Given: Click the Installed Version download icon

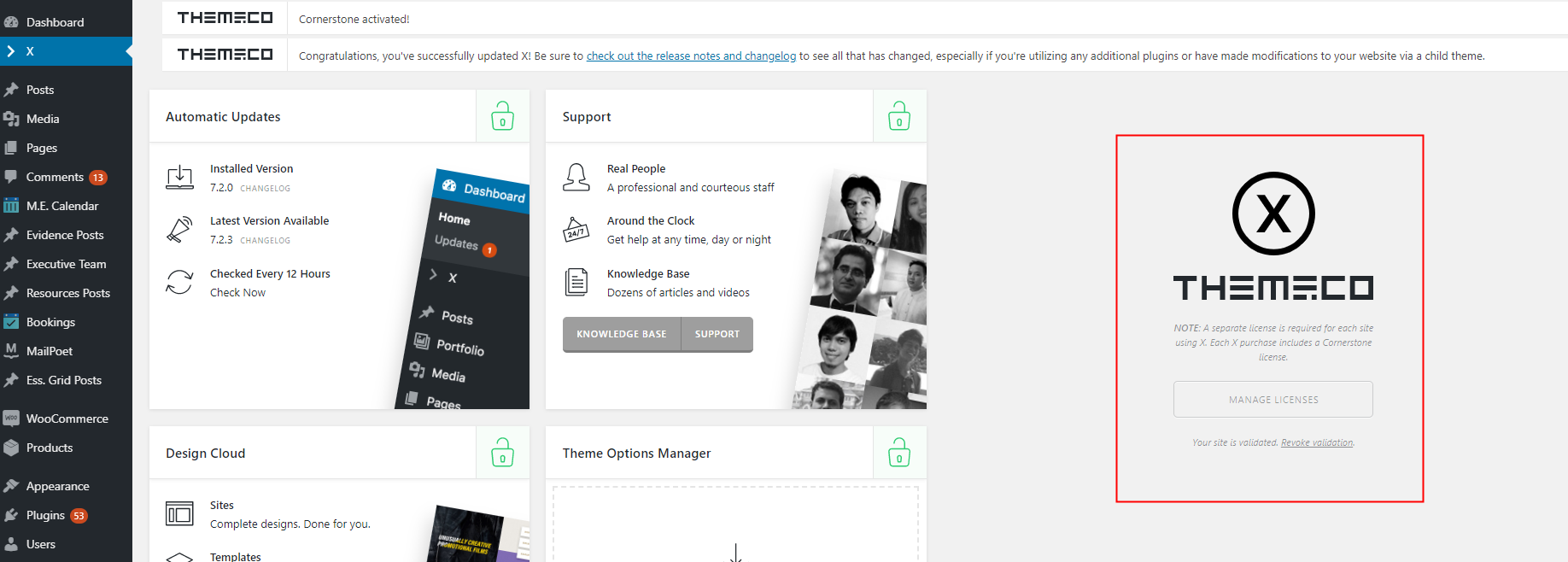Looking at the screenshot, I should point(179,177).
